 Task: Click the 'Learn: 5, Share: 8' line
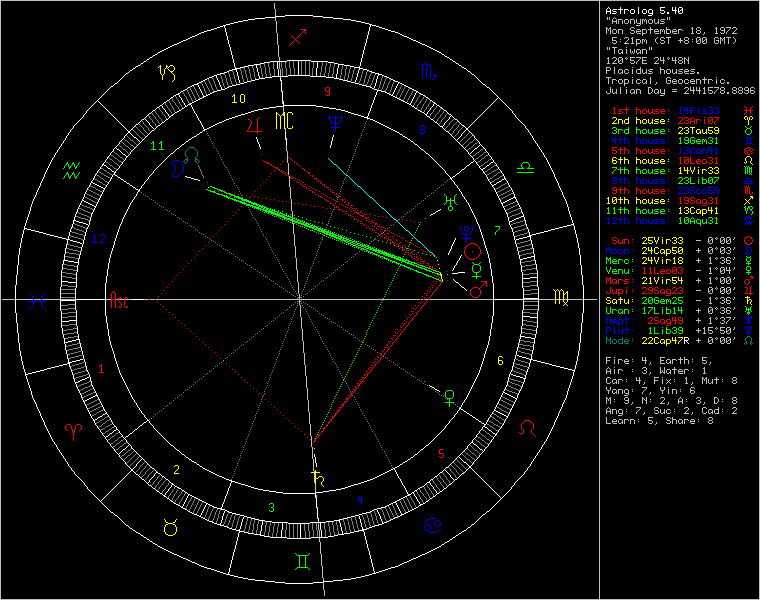[659, 421]
